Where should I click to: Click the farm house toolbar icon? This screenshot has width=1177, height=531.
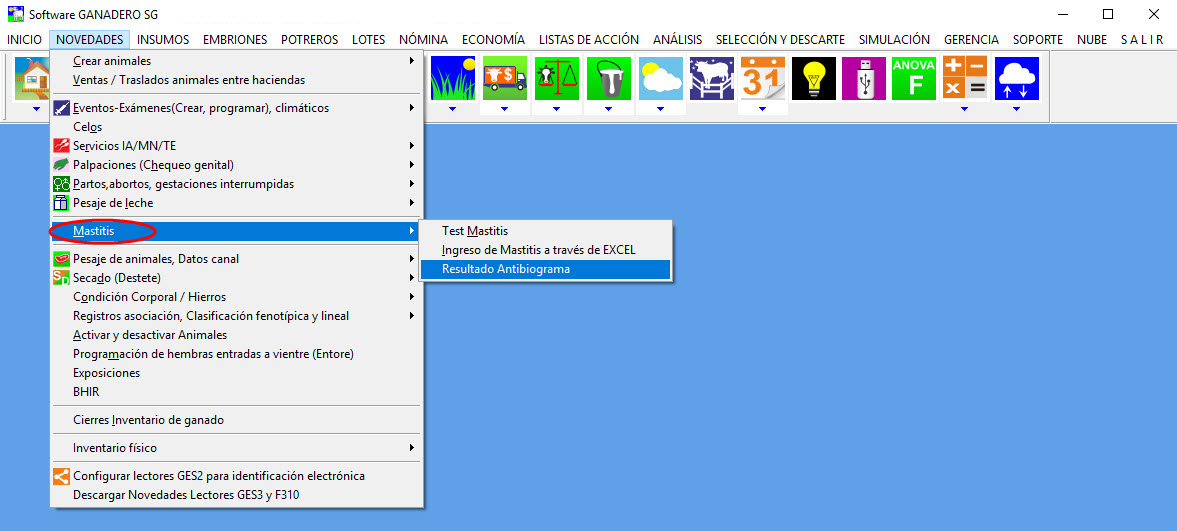32,78
